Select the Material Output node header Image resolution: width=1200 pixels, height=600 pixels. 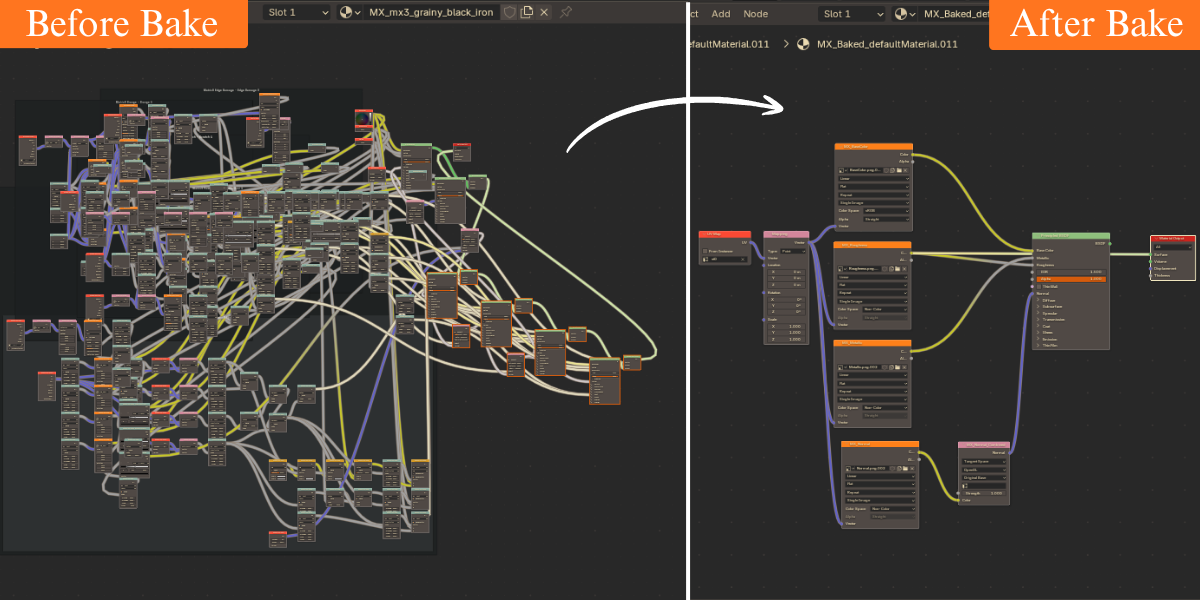click(x=1172, y=238)
